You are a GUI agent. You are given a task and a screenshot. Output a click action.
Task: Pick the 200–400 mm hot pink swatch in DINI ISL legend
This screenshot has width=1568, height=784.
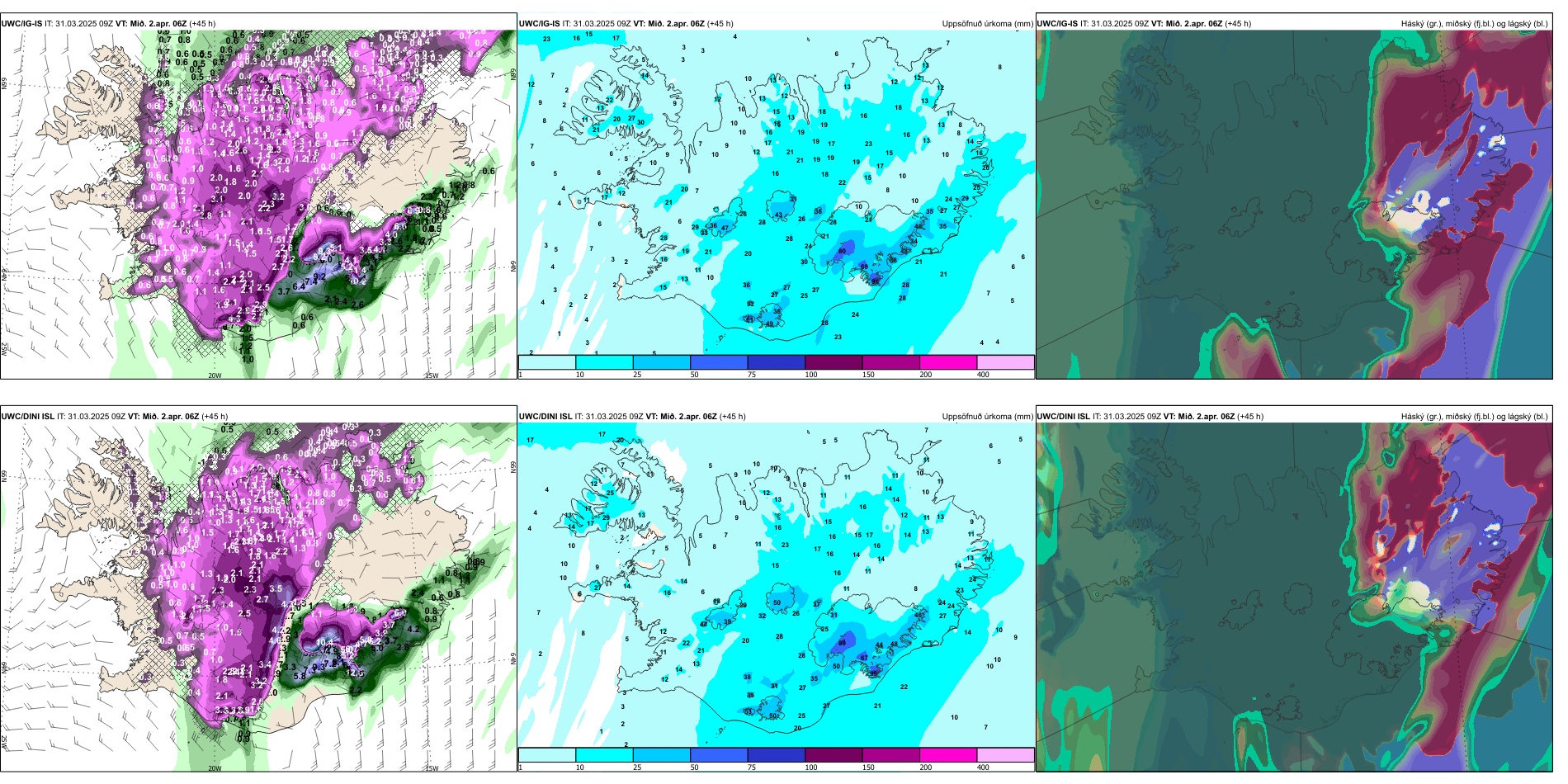948,755
